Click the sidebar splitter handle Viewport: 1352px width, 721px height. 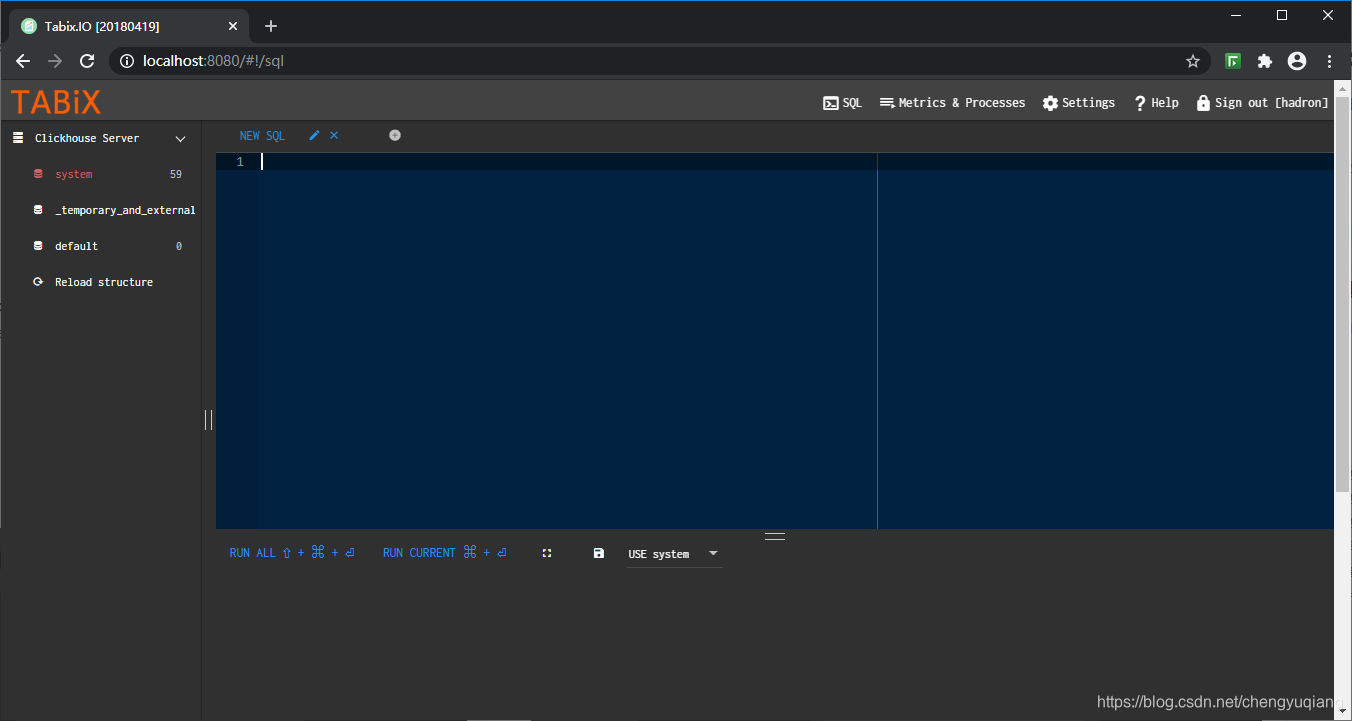(x=208, y=420)
